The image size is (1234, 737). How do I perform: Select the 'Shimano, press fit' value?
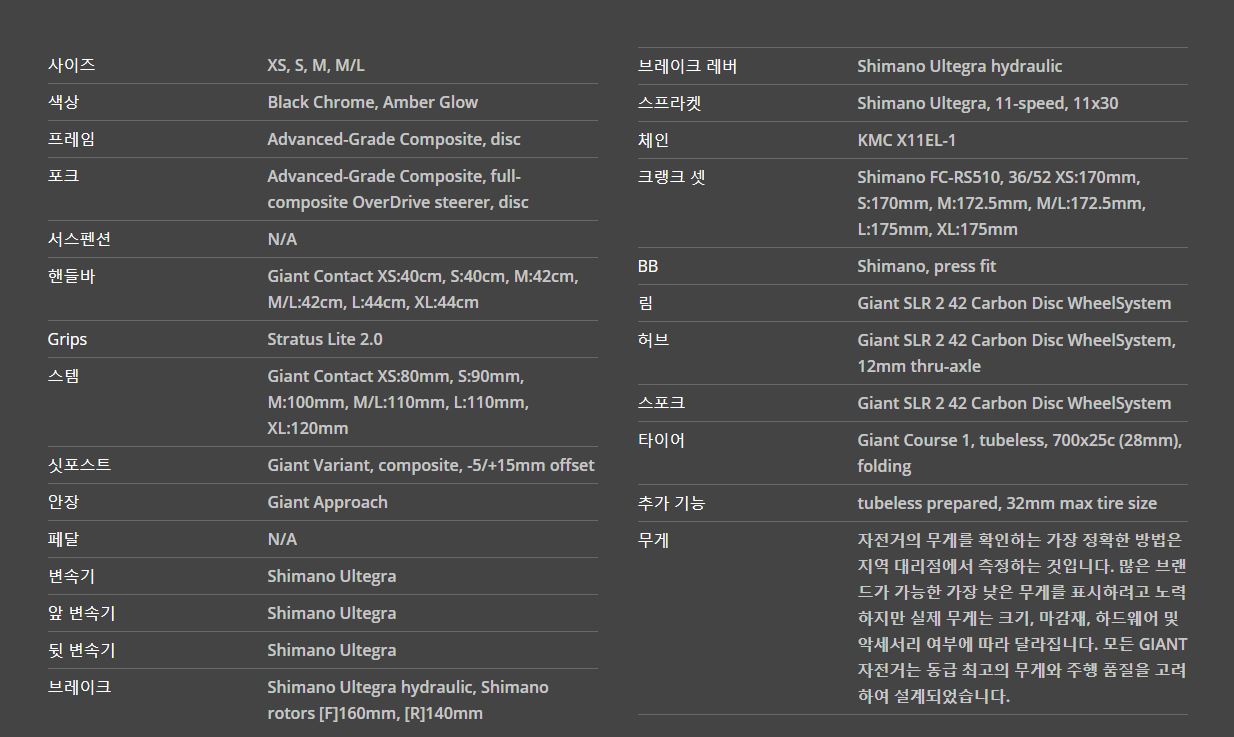(x=927, y=266)
